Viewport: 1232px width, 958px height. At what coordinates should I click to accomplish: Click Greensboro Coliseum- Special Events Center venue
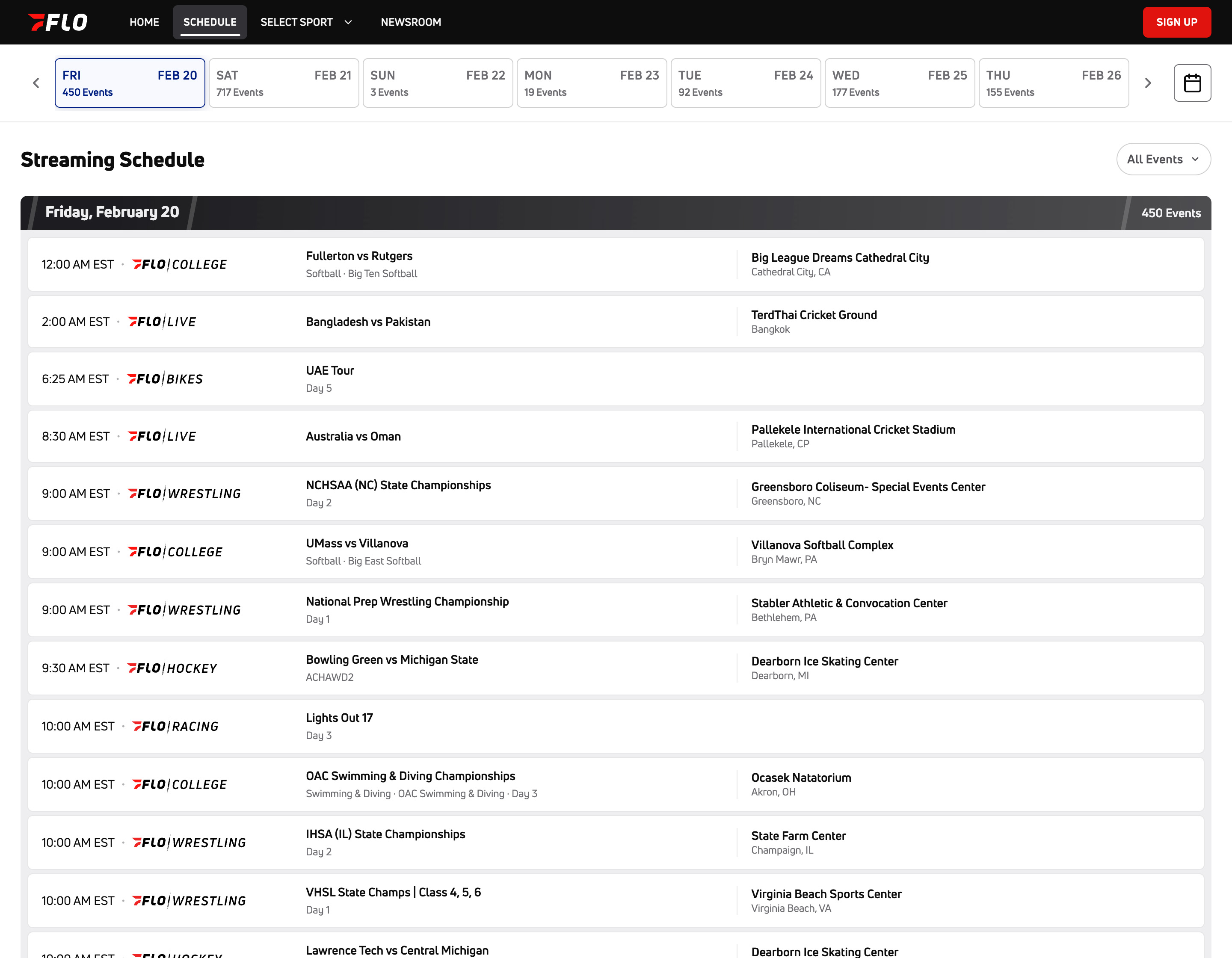[868, 487]
